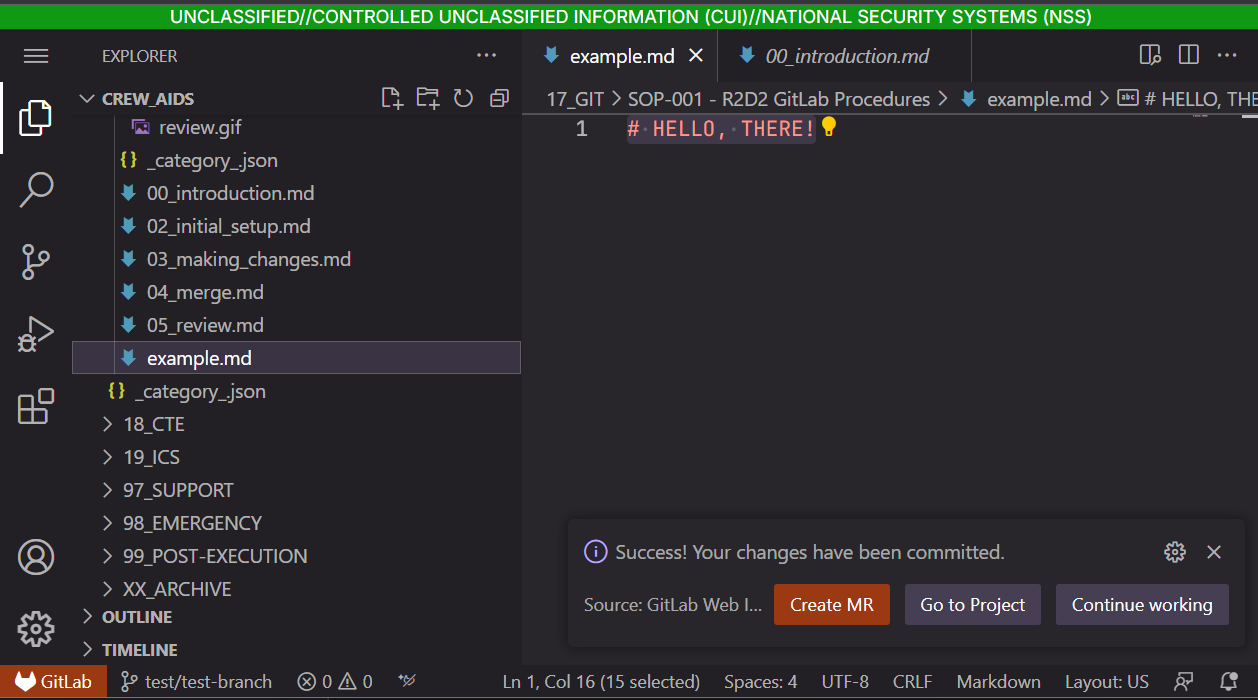Switch to the example.md tab
The width and height of the screenshot is (1258, 700).
[x=620, y=56]
